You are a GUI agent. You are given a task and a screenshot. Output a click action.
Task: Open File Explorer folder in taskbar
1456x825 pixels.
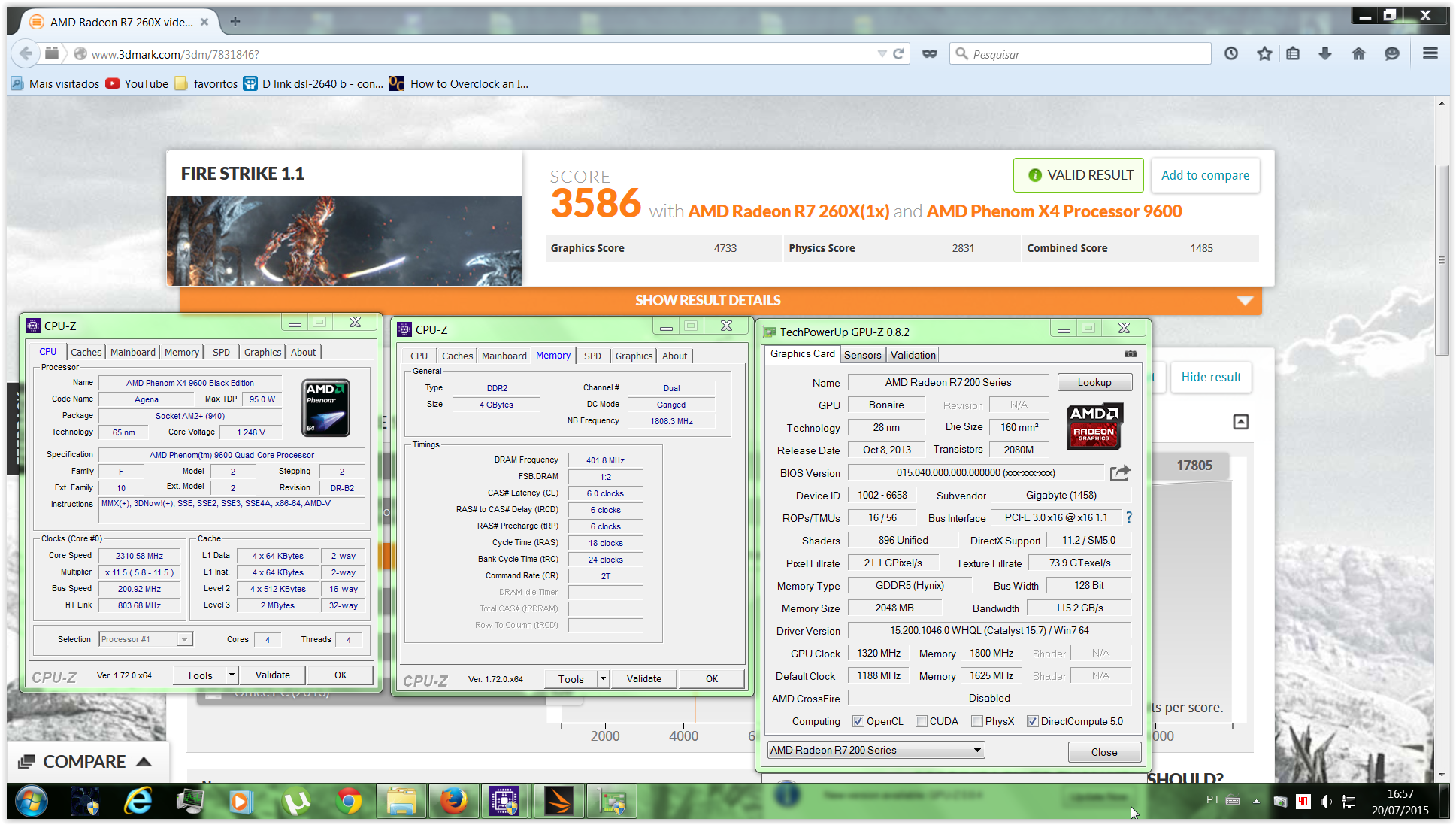(401, 802)
